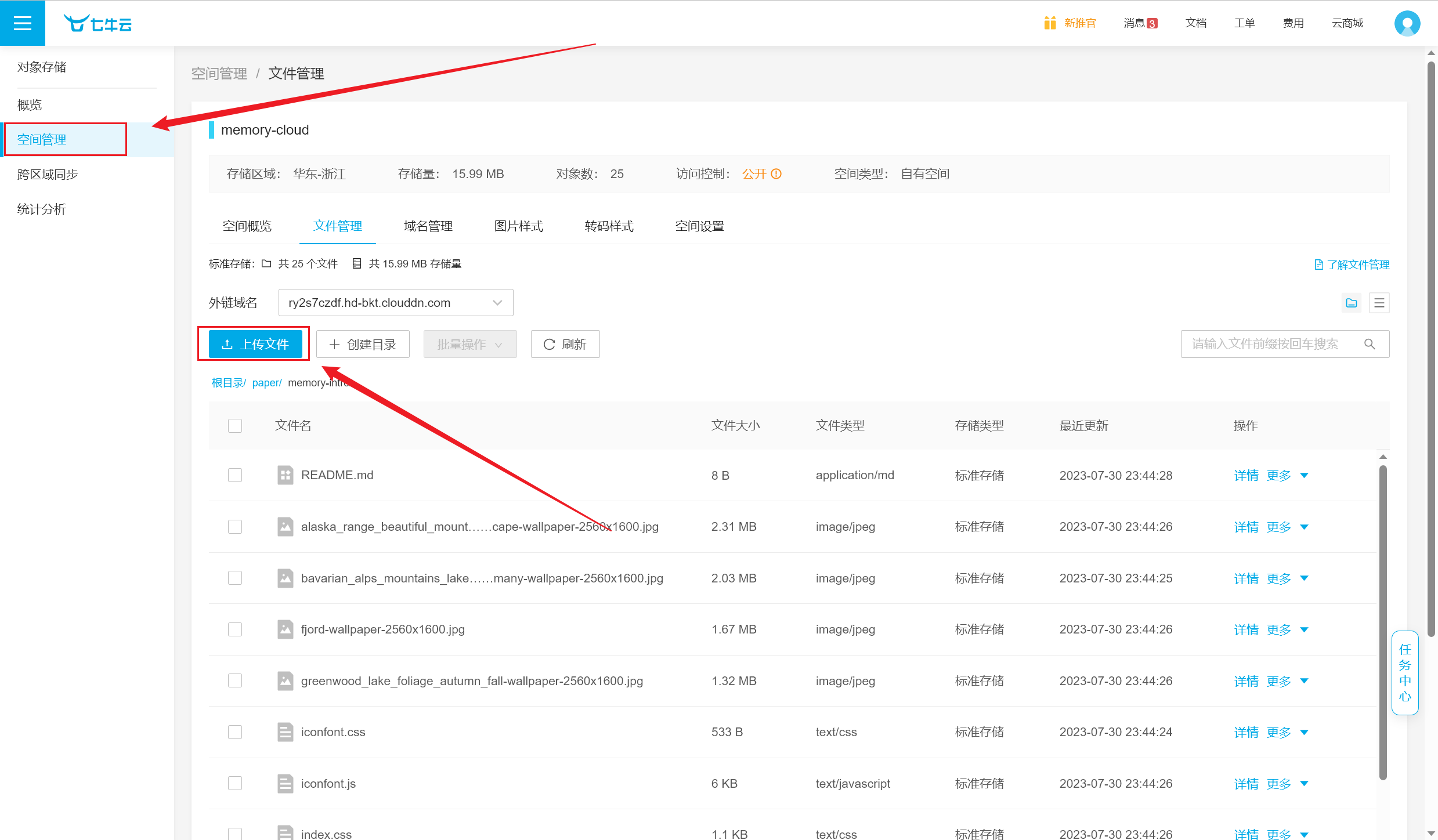Click the bavarian_alps image file icon
The width and height of the screenshot is (1438, 840).
[x=285, y=578]
